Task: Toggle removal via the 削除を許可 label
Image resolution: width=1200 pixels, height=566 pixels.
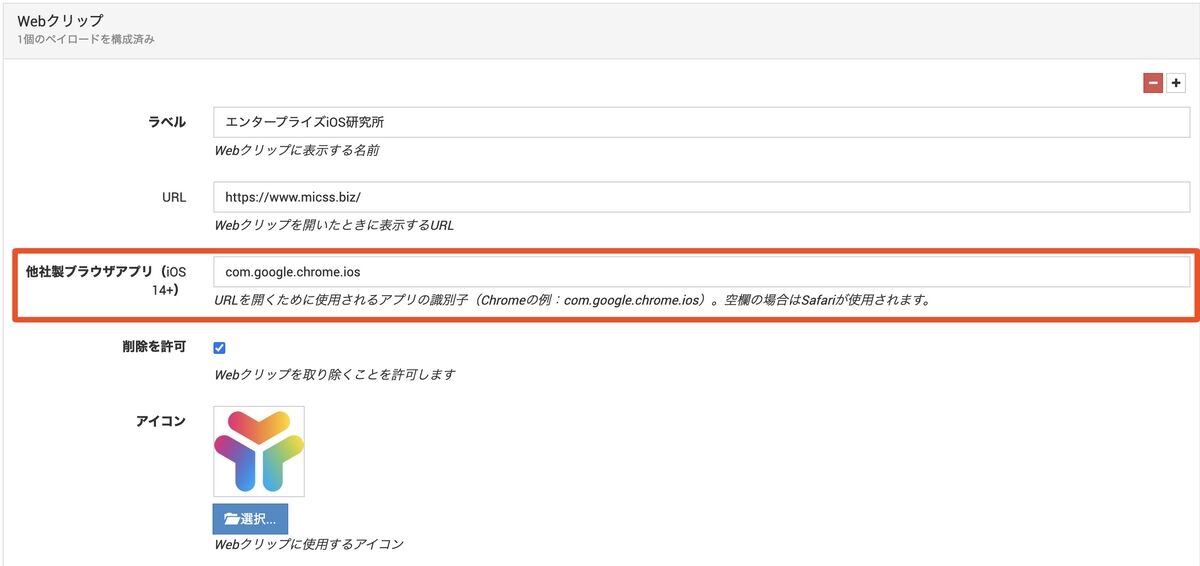Action: pyautogui.click(x=153, y=347)
